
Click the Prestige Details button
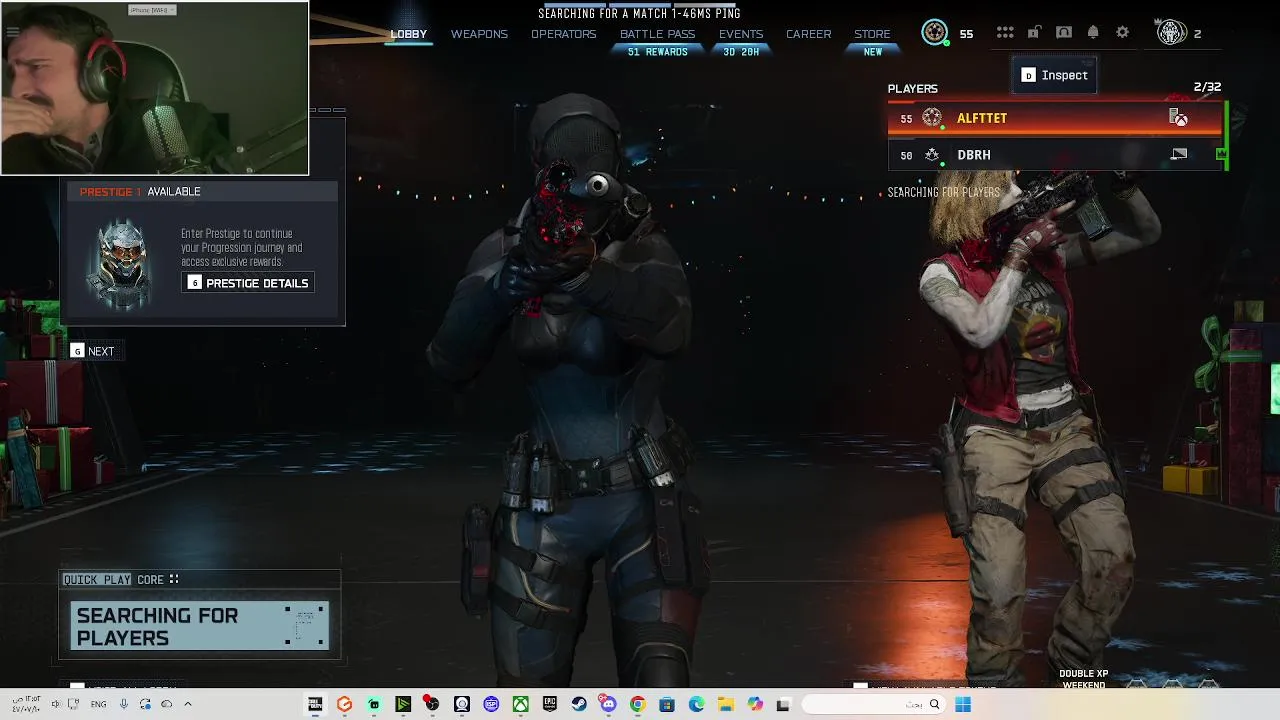click(x=248, y=283)
